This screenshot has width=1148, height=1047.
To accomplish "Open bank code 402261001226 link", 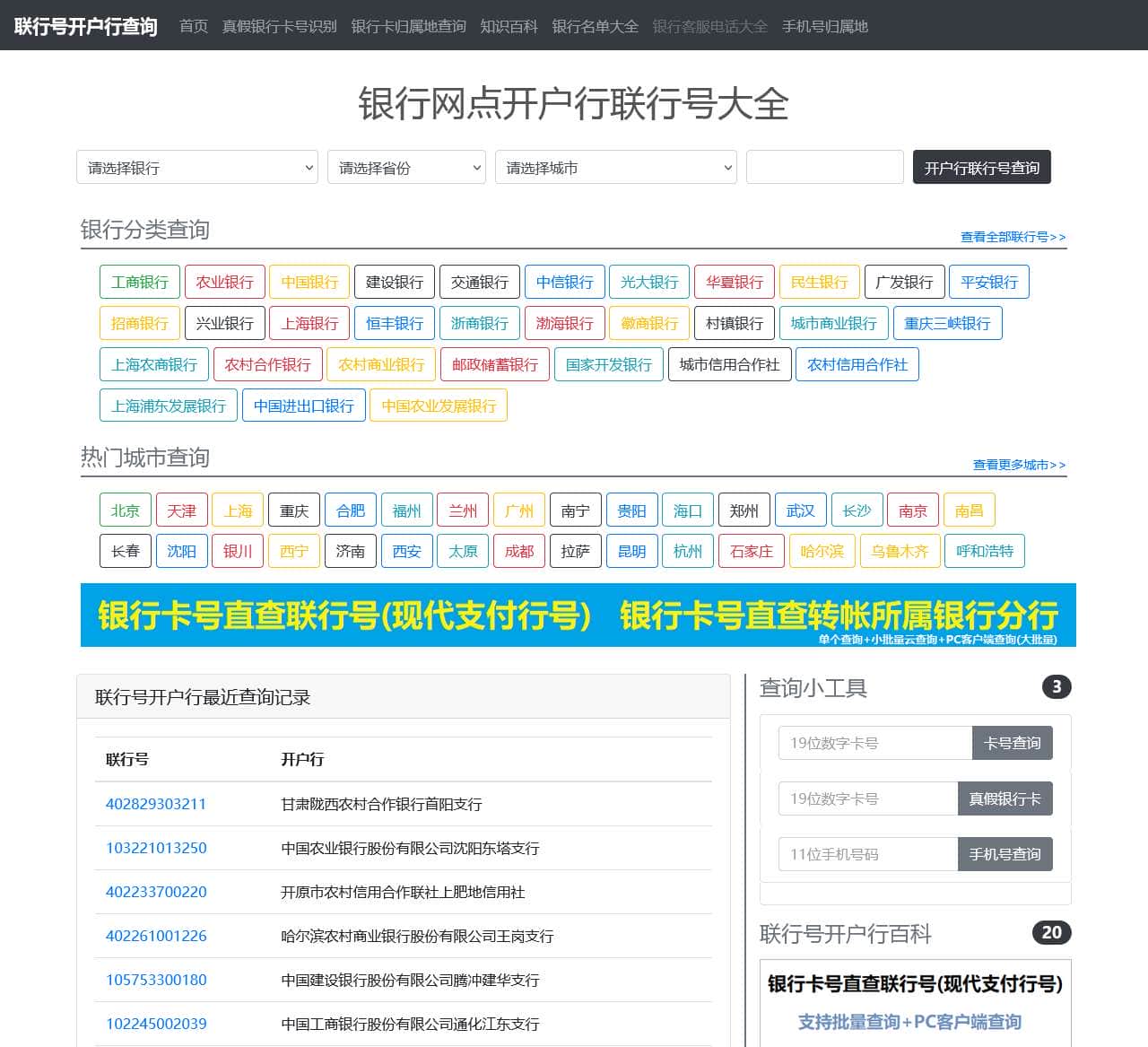I will (x=156, y=936).
